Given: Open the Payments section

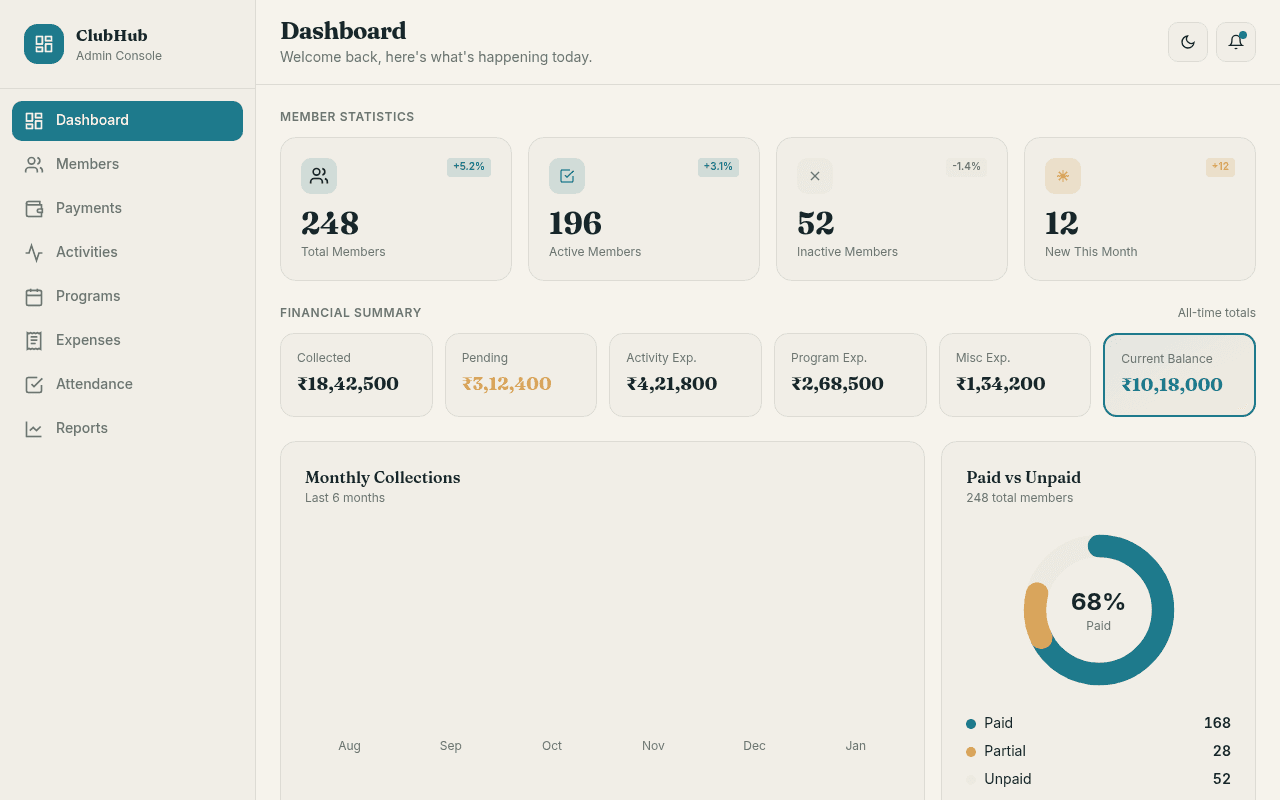Looking at the screenshot, I should (127, 208).
